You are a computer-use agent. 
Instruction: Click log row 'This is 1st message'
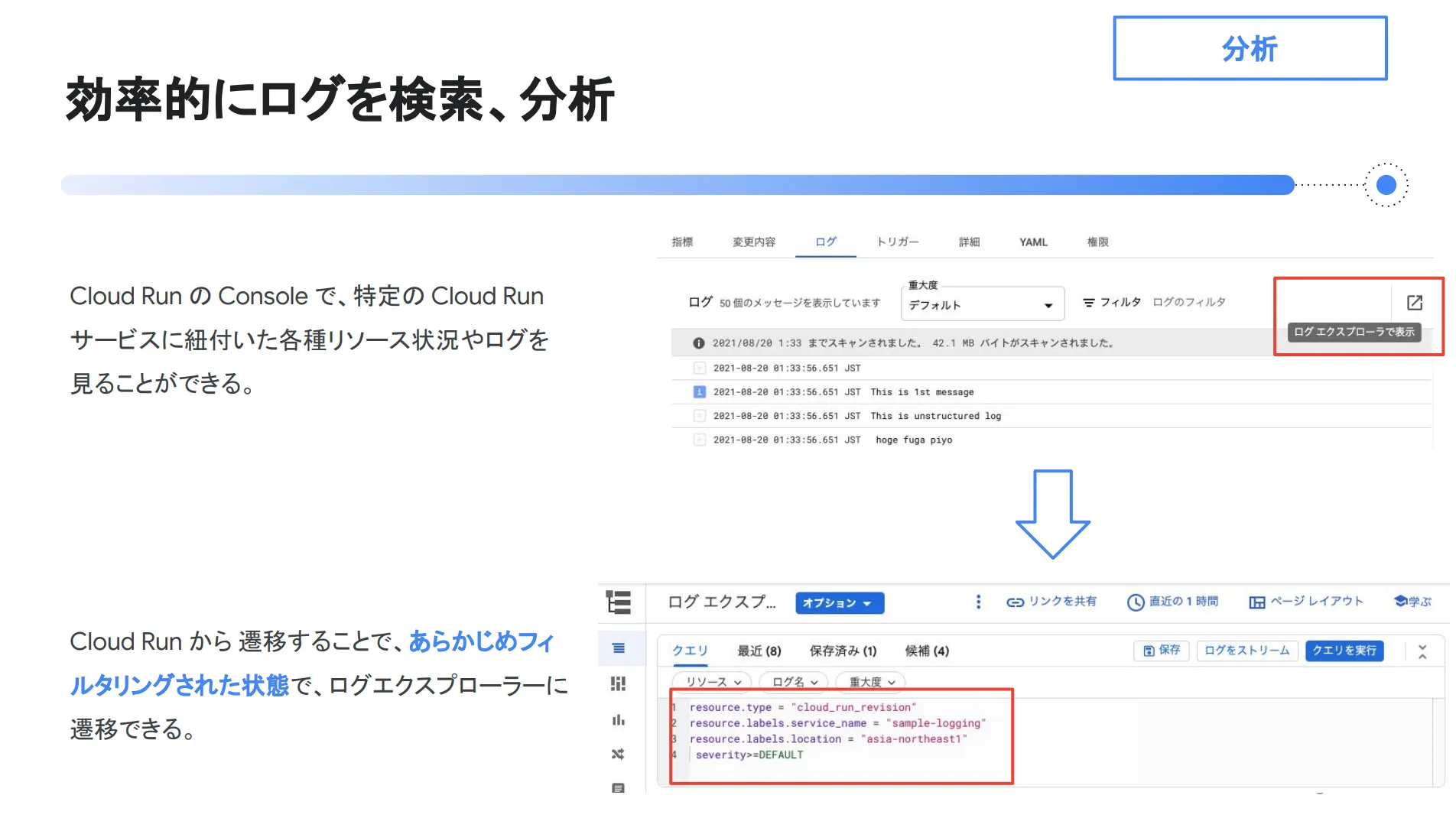(x=1051, y=392)
